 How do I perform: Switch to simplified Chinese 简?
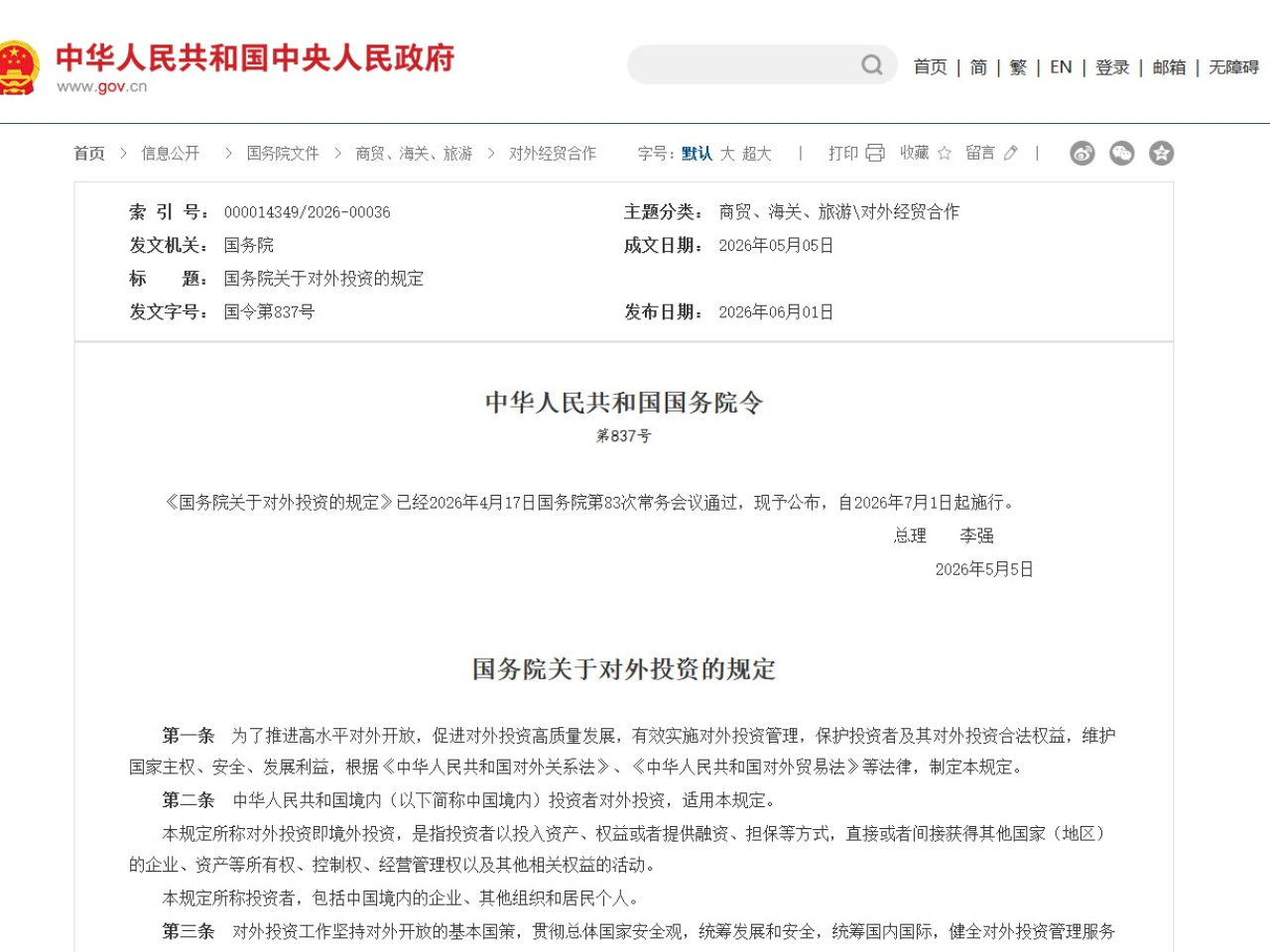(x=978, y=66)
